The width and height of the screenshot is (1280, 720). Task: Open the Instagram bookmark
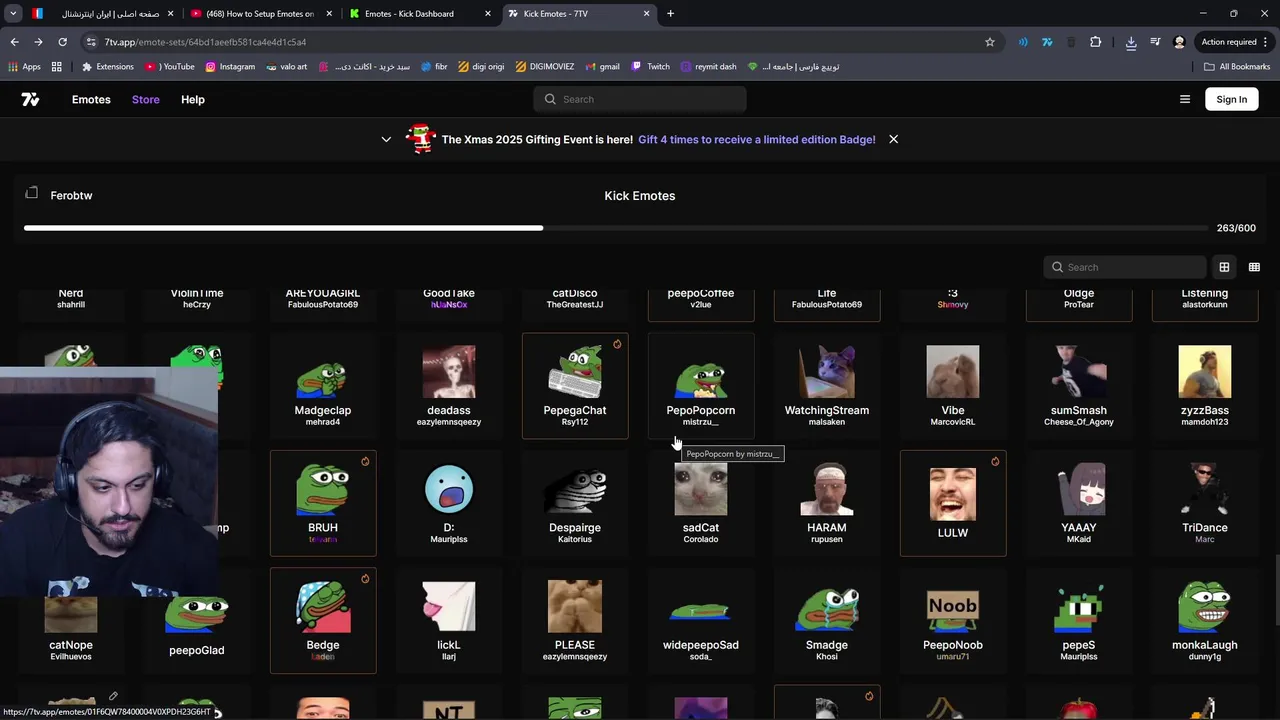coord(230,67)
